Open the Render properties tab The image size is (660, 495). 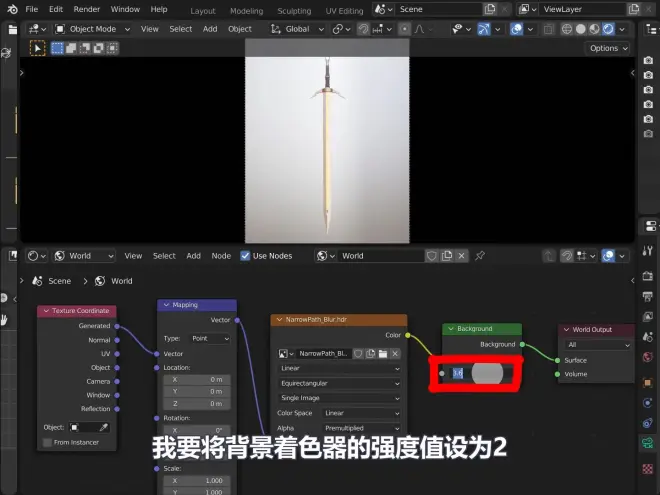(647, 276)
